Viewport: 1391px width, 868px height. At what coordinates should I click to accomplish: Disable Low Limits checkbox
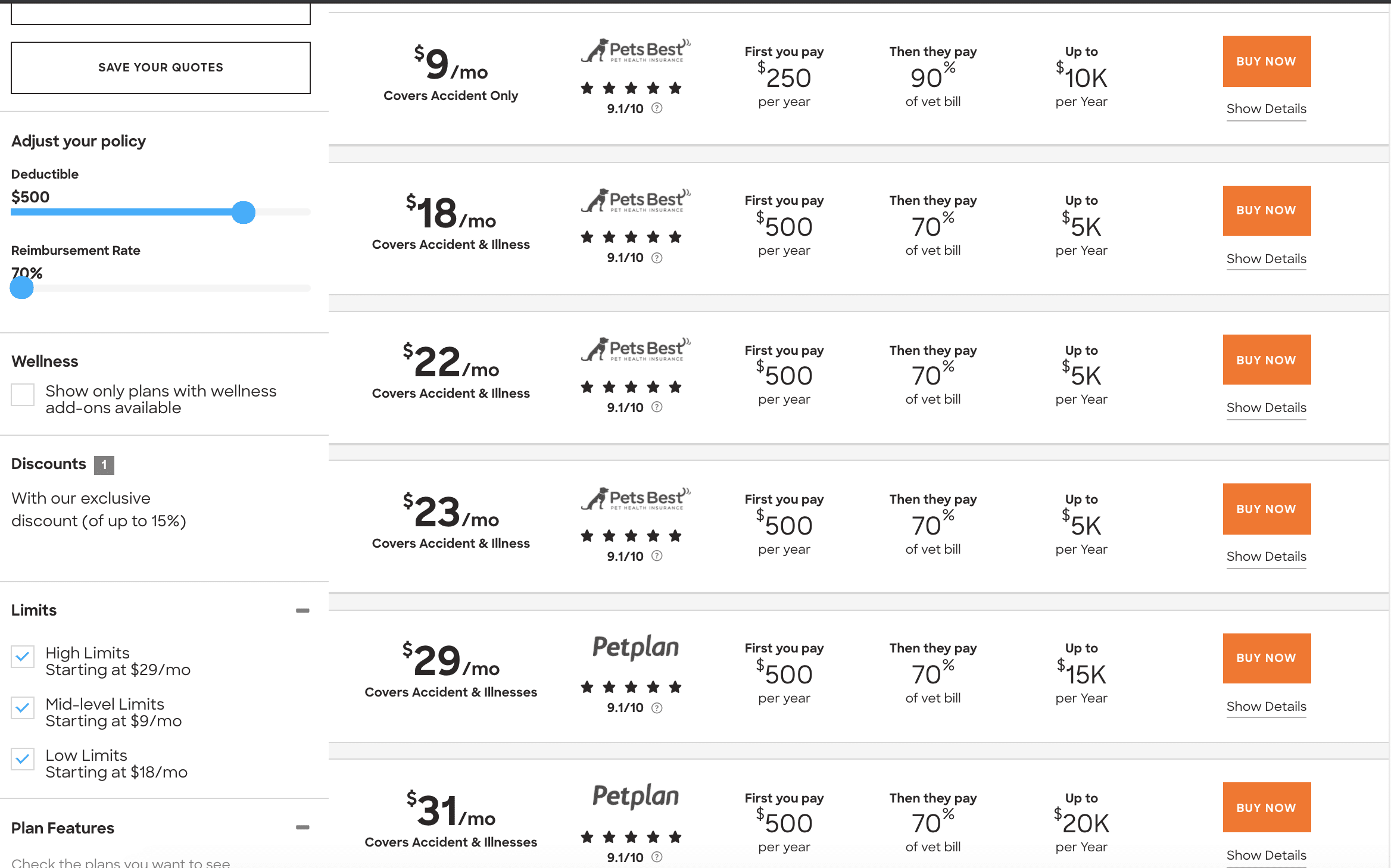[x=23, y=759]
